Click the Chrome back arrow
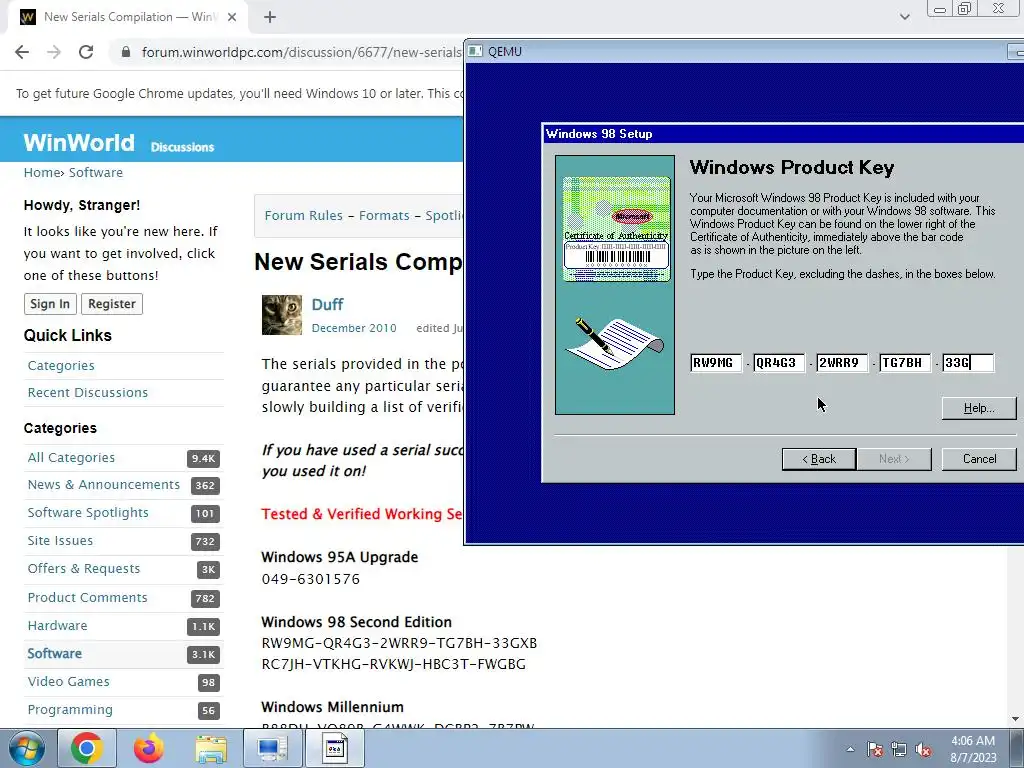 [x=22, y=52]
